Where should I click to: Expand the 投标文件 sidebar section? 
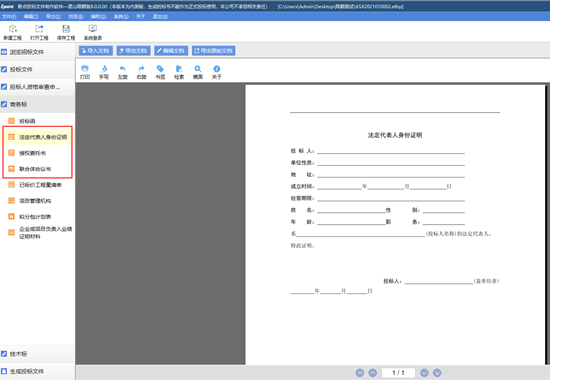click(37, 69)
